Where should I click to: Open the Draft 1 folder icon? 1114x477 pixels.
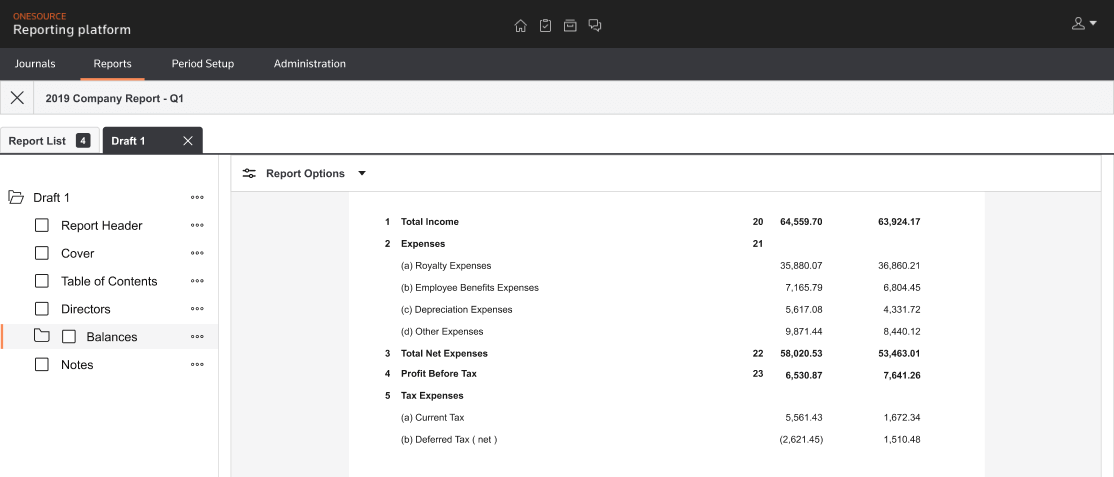click(16, 198)
